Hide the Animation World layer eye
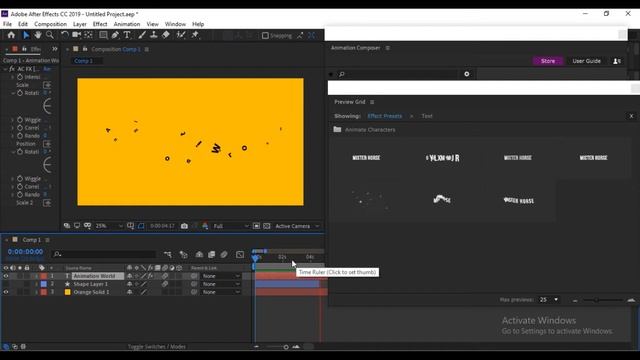 point(6,276)
